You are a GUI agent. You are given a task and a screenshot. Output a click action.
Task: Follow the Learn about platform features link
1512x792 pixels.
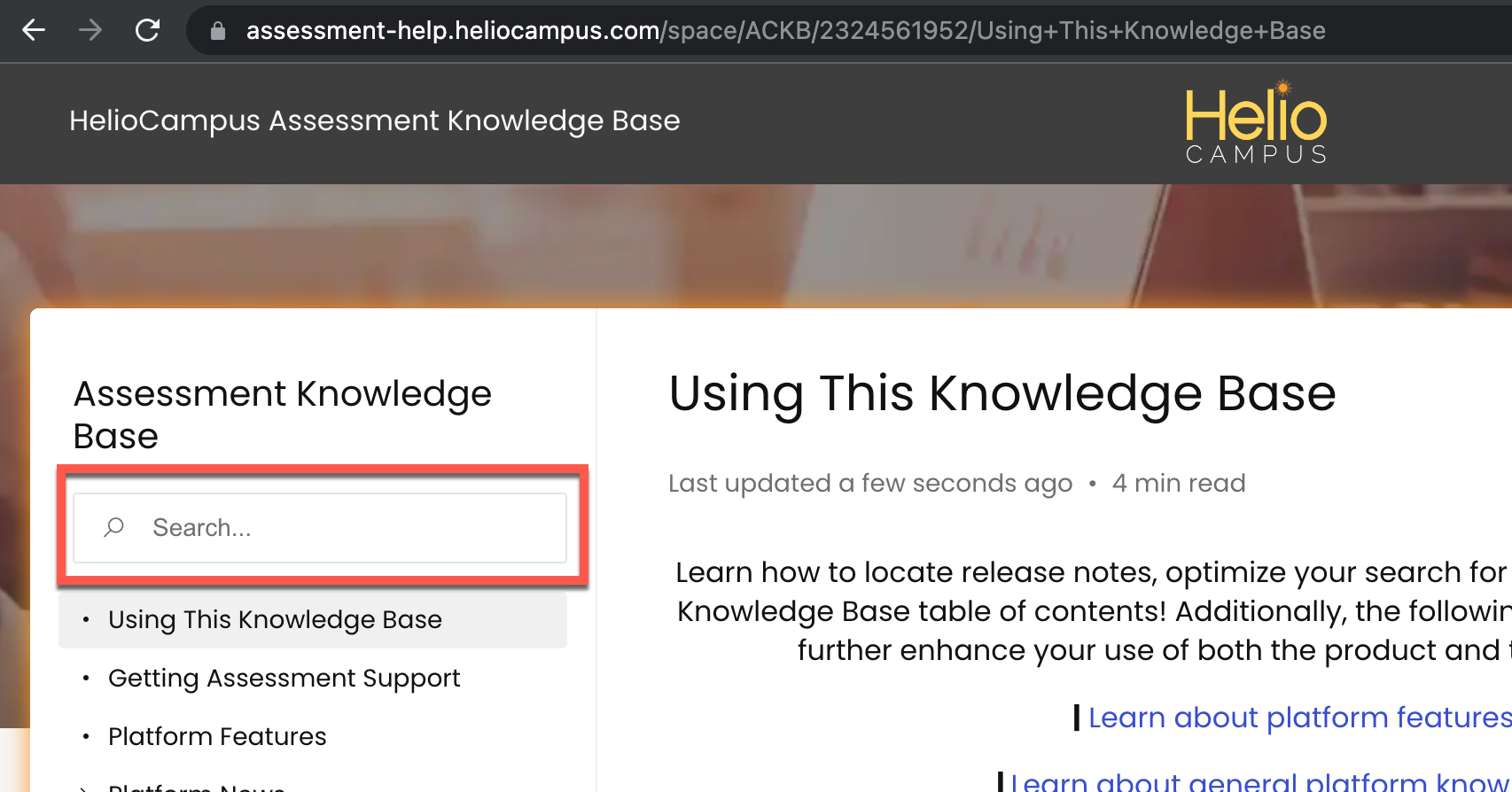coord(1299,718)
